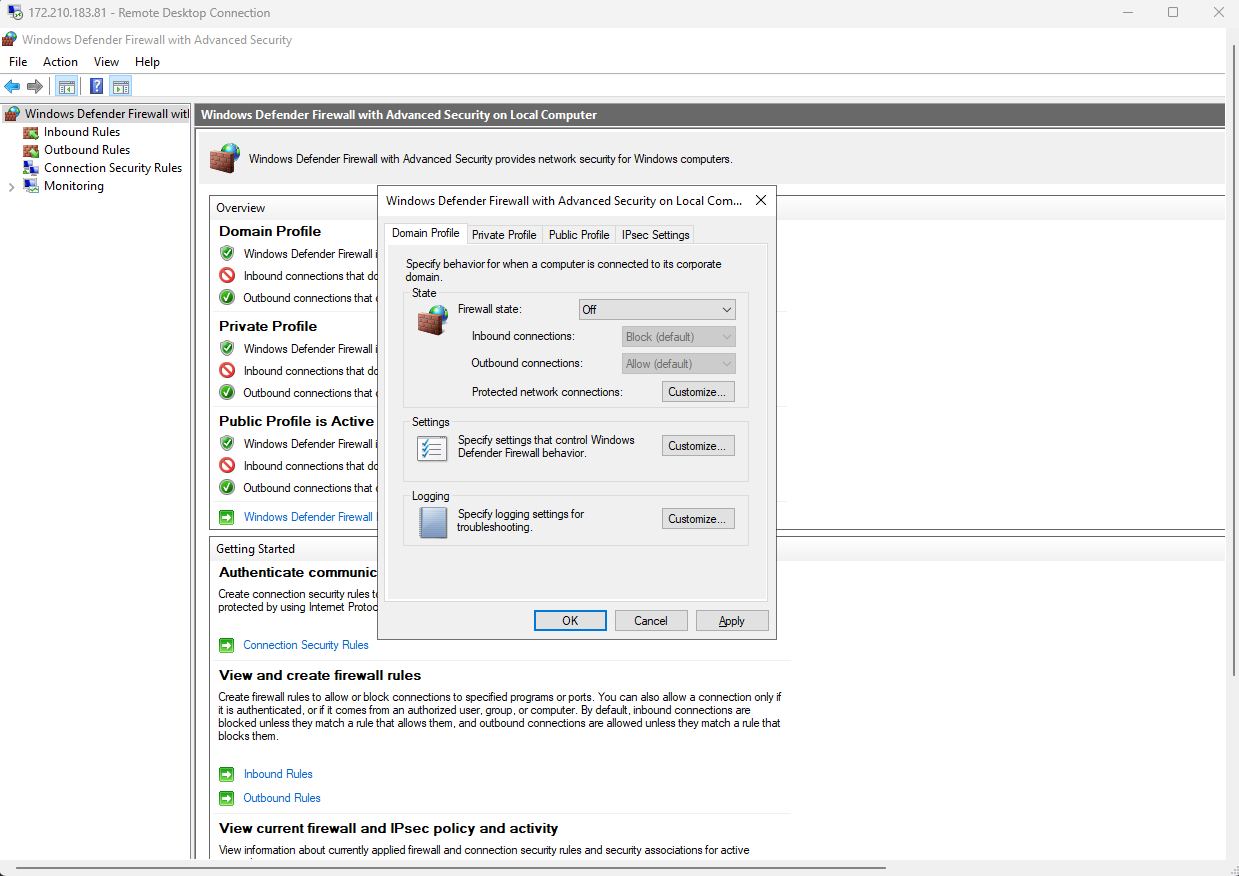The image size is (1239, 876).
Task: Click the firewall app icon in the title bar
Action: click(9, 40)
